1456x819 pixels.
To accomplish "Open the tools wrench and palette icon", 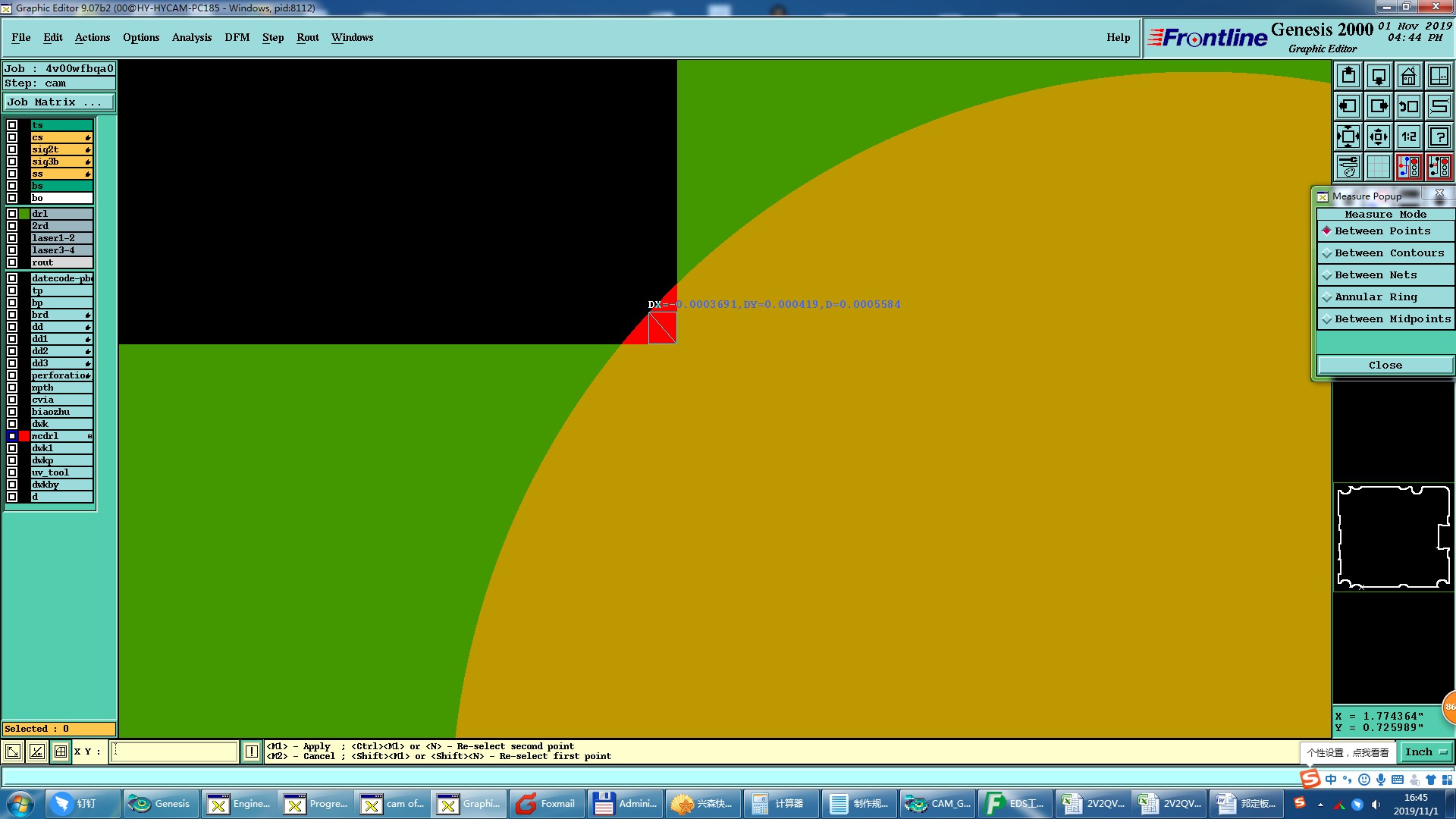I will pyautogui.click(x=1348, y=167).
